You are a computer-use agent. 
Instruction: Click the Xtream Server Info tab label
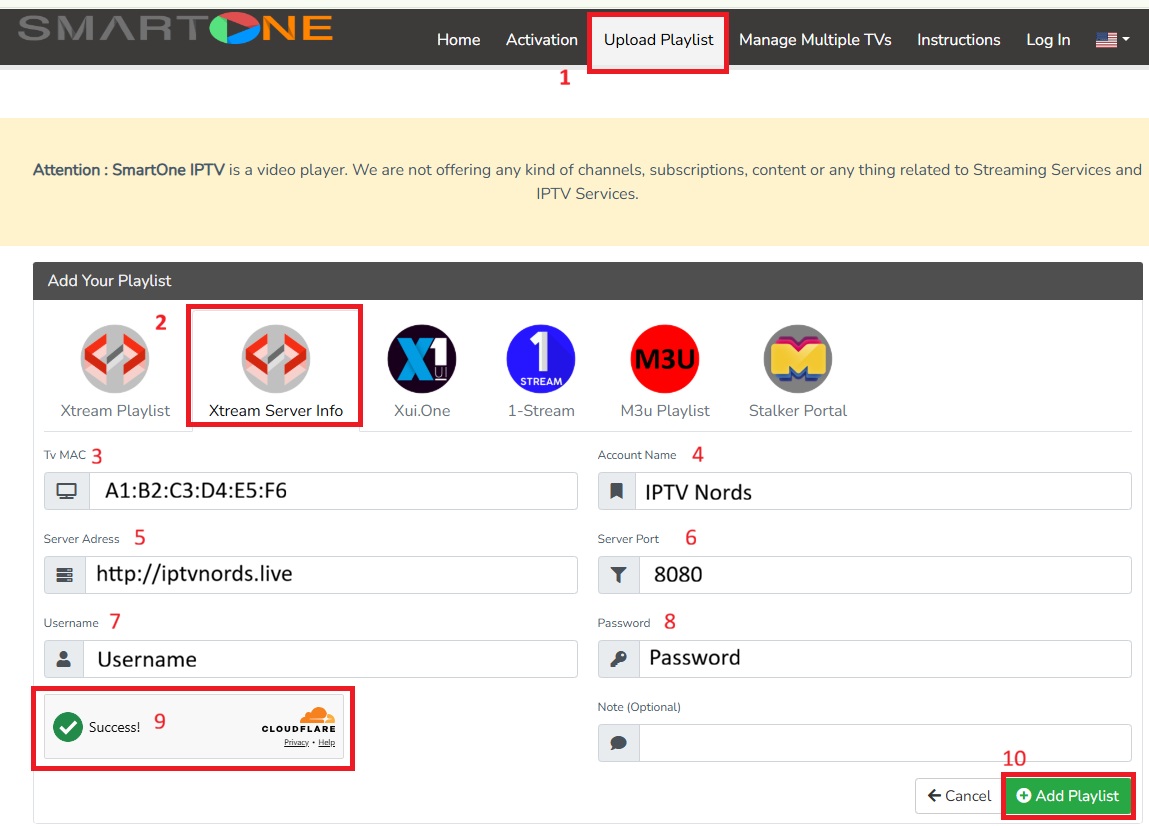[x=276, y=410]
